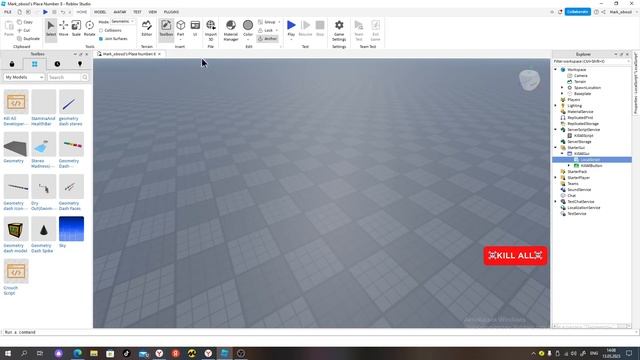Select the Kill All Developer model thumbnail
The width and height of the screenshot is (640, 360).
[x=16, y=102]
